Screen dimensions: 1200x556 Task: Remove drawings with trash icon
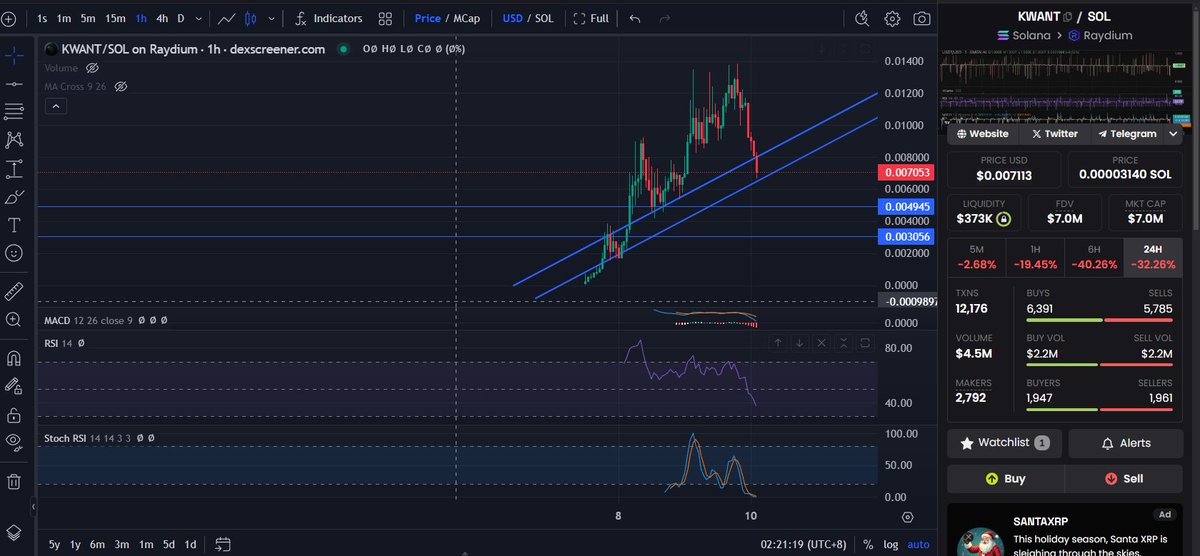click(14, 480)
